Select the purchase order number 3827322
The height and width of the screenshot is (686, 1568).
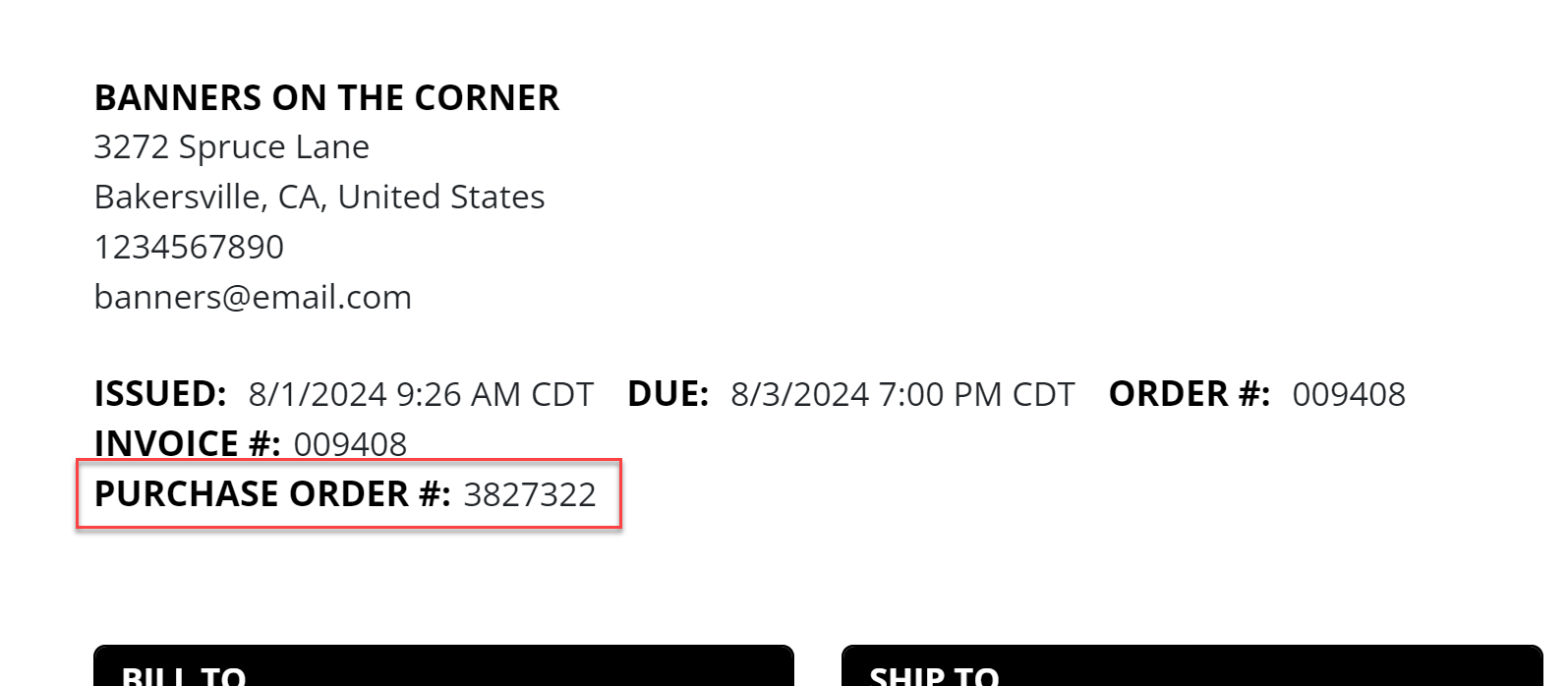pyautogui.click(x=530, y=494)
